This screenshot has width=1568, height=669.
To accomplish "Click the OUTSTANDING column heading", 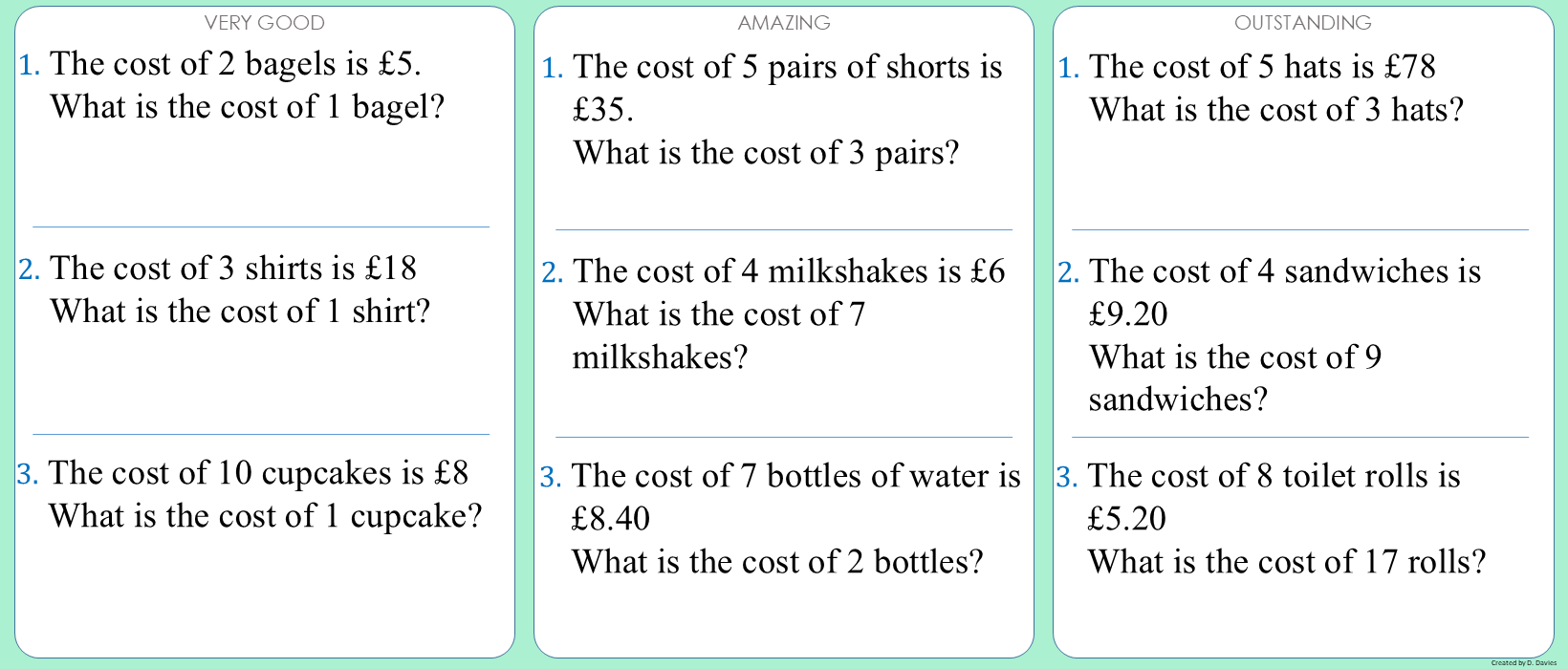I will 1302,23.
